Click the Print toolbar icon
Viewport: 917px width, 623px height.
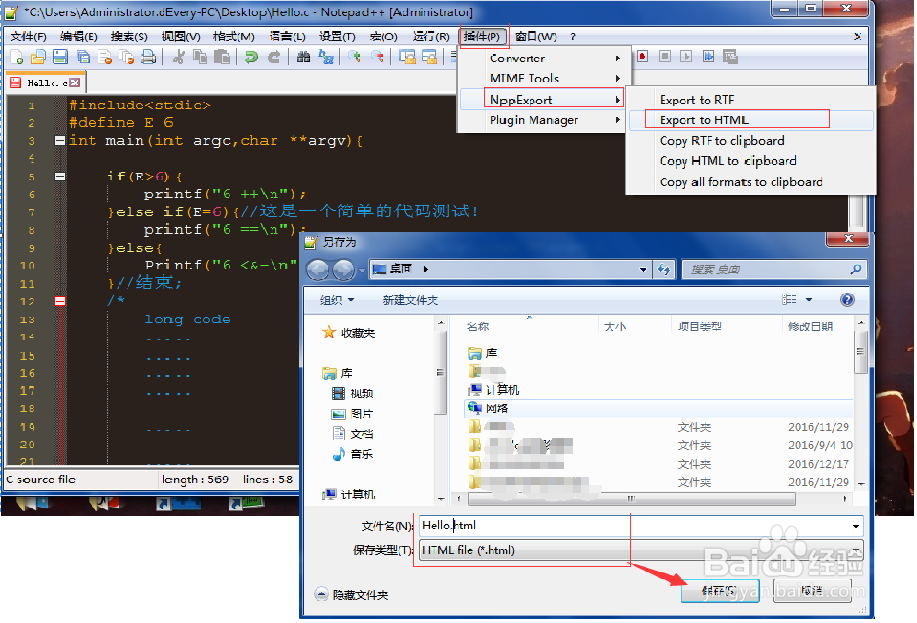[x=149, y=57]
